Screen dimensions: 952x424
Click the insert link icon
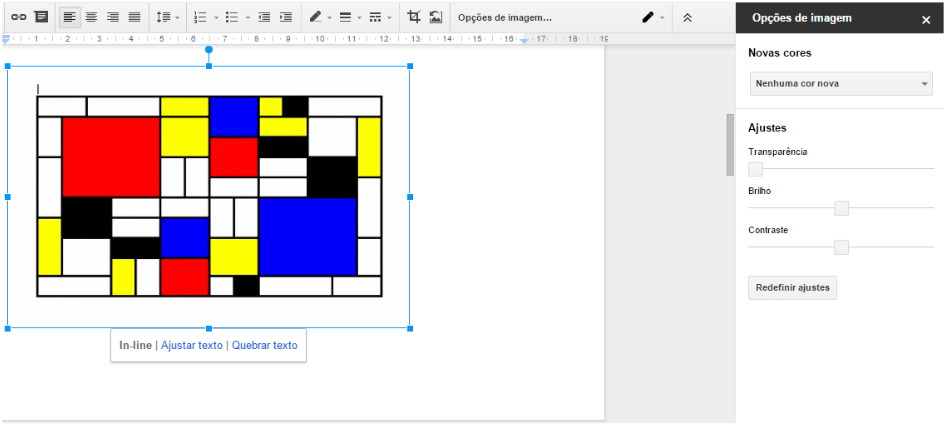(18, 17)
